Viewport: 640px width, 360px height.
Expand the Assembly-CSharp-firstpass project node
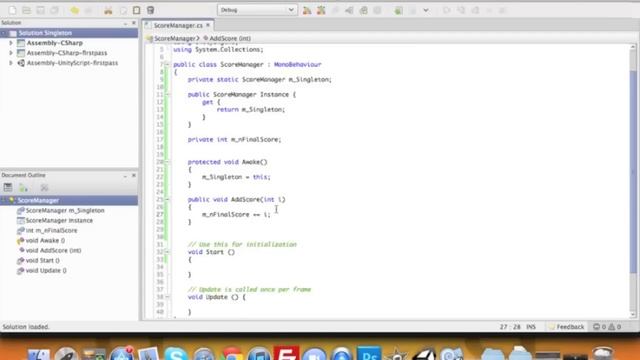pos(11,53)
